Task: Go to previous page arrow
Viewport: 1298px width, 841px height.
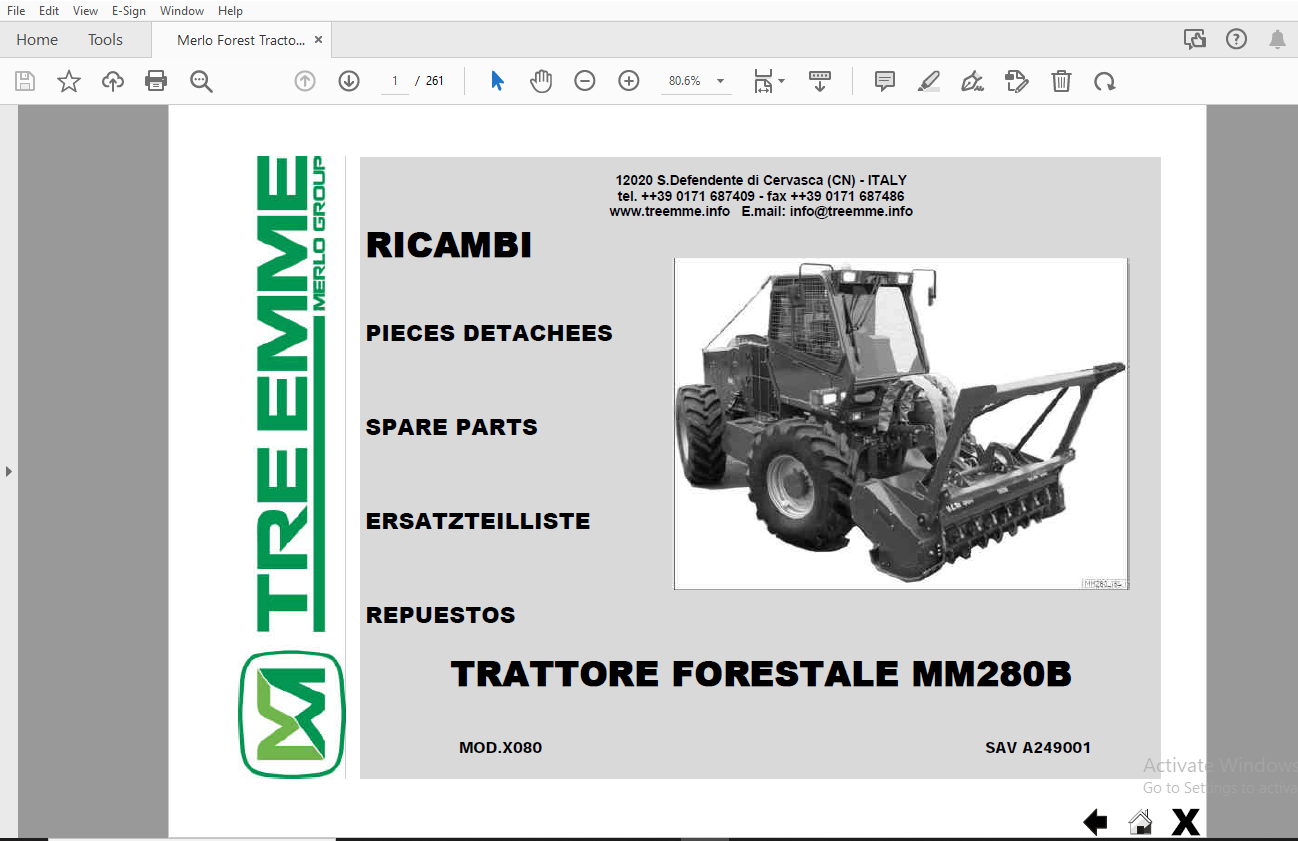Action: (x=305, y=81)
